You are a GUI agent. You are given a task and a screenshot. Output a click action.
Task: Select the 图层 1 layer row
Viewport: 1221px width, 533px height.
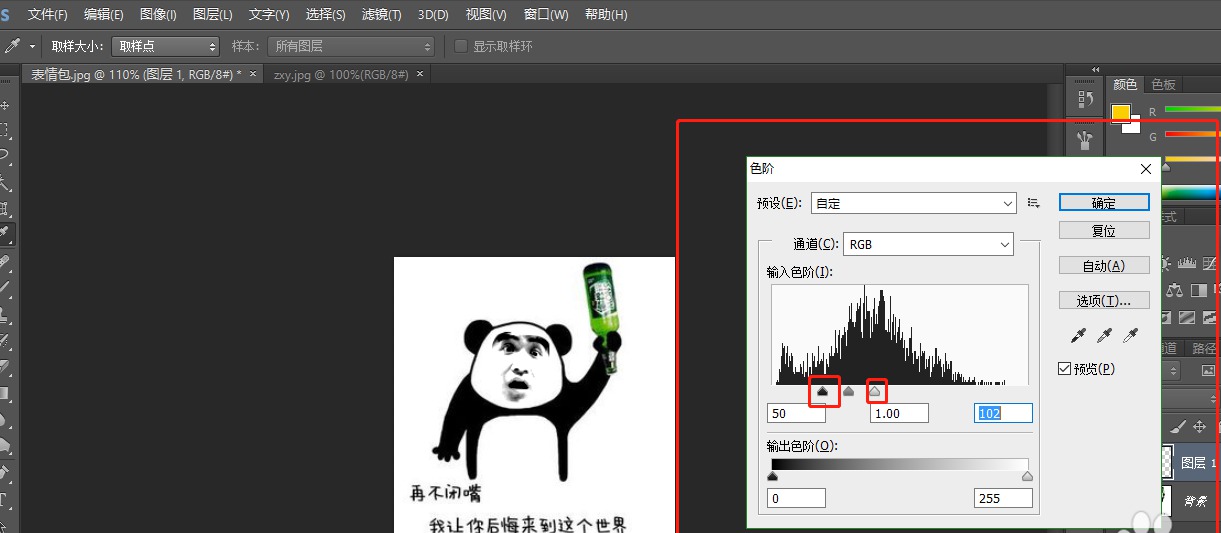coord(1189,462)
